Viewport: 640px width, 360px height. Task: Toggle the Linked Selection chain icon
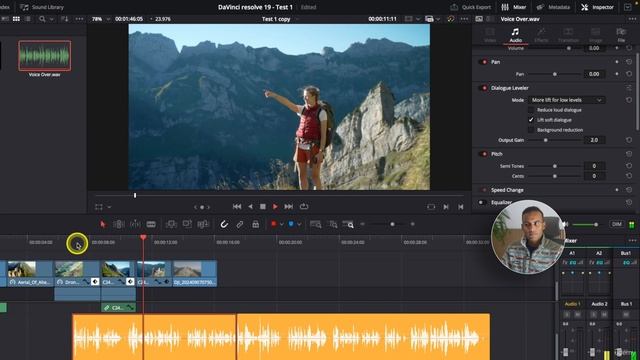(x=240, y=224)
